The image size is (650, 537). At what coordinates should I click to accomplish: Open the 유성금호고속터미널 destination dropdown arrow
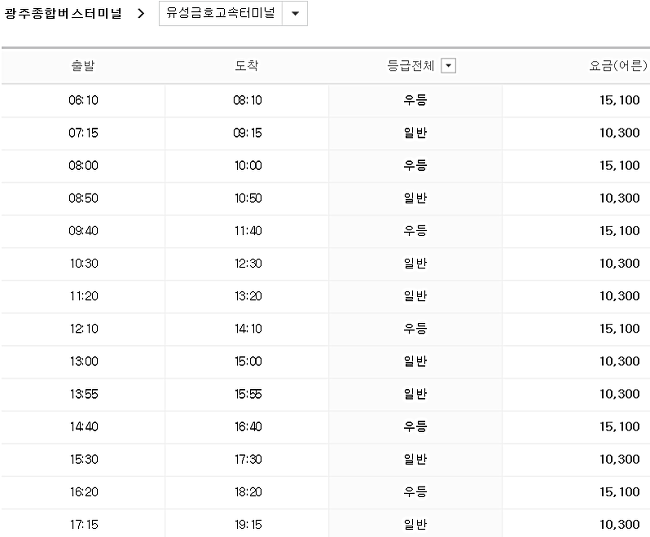click(295, 14)
